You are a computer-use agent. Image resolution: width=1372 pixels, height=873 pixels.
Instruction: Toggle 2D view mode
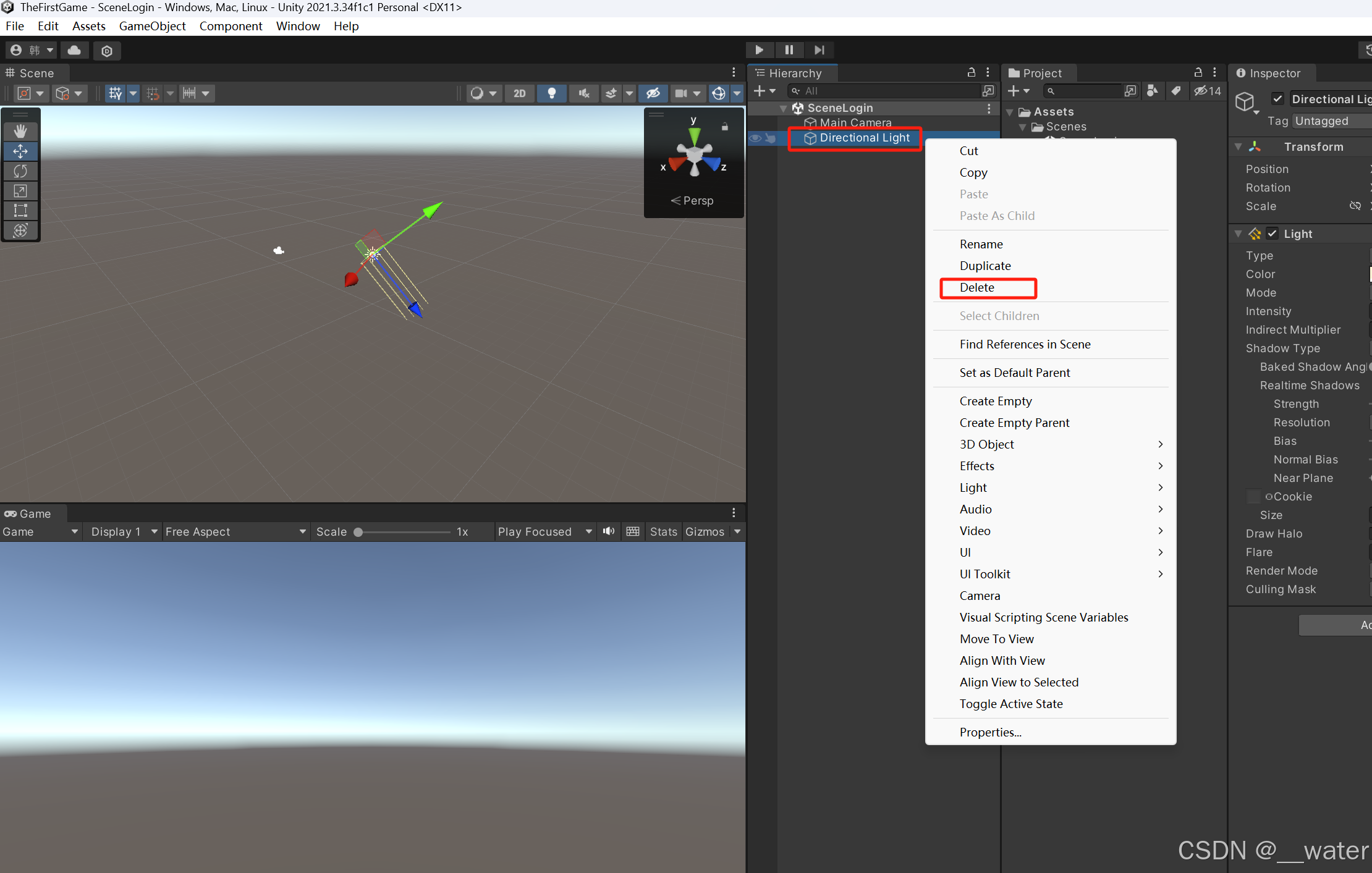pos(519,93)
